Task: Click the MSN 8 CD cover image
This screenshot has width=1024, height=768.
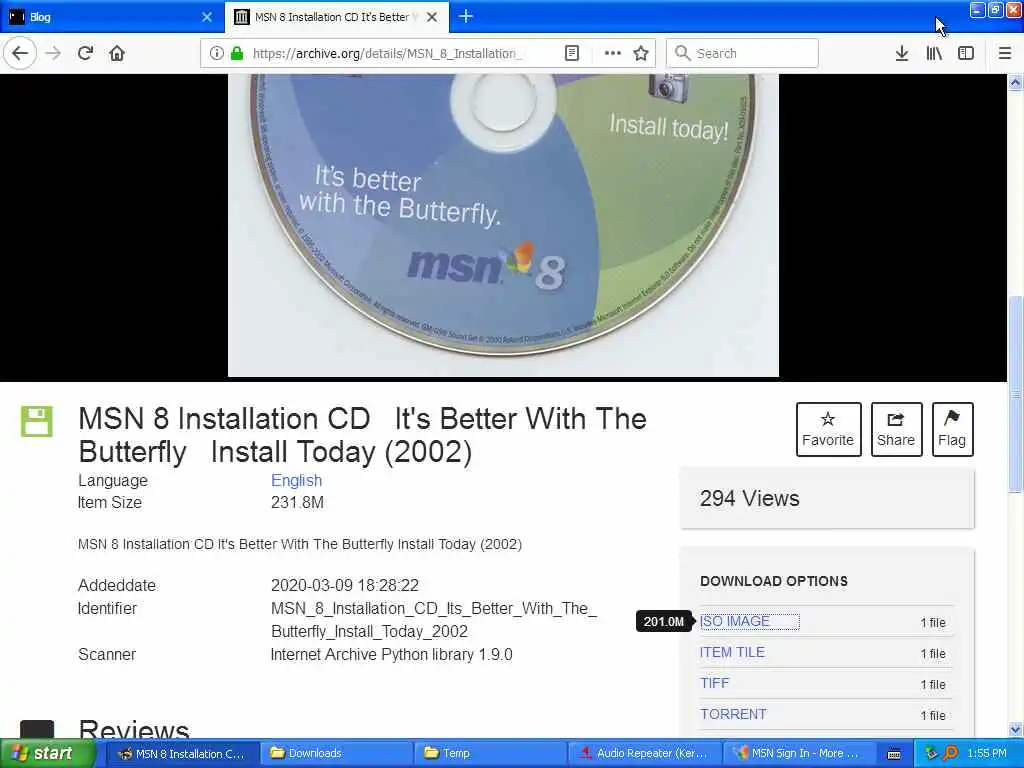Action: click(503, 225)
